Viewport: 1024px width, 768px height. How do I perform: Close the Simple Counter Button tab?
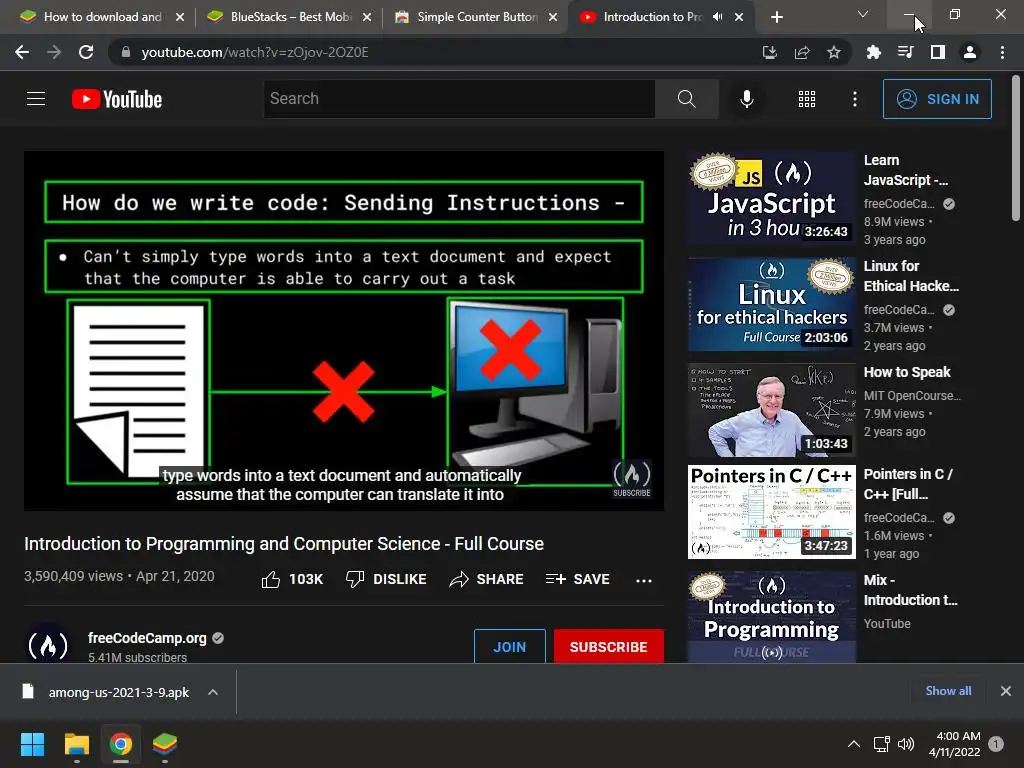553,17
